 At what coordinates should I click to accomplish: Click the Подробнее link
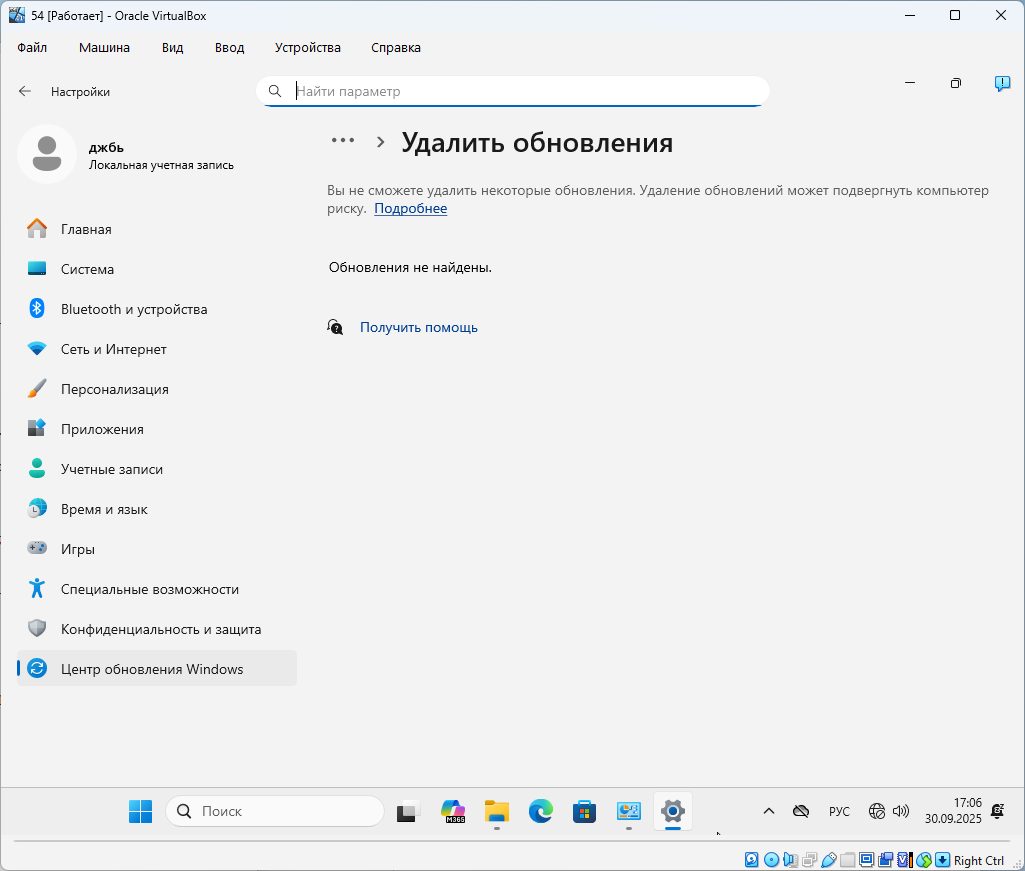410,208
